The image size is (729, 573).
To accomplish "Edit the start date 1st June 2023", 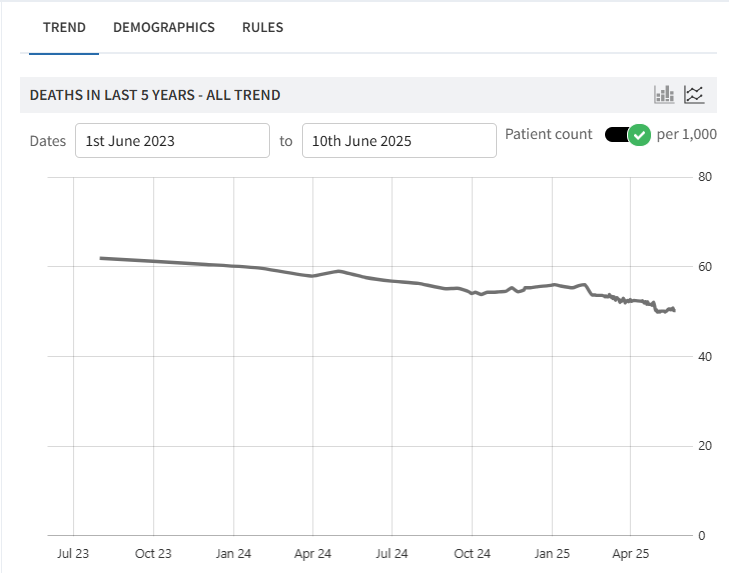I will coord(172,140).
